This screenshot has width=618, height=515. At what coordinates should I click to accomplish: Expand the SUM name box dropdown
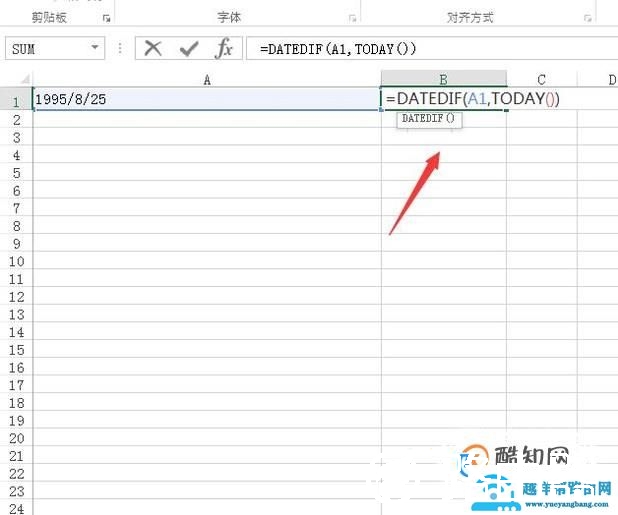coord(96,48)
